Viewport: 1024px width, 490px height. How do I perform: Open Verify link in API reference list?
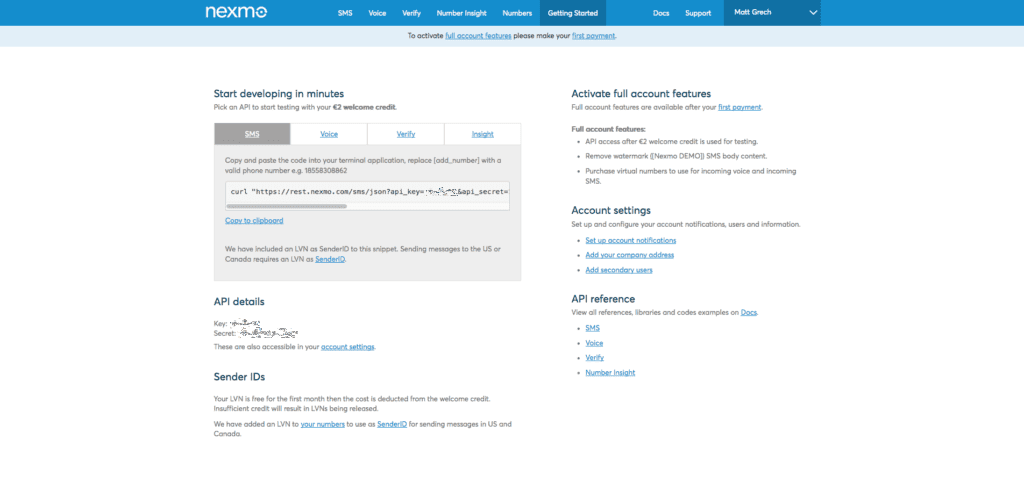594,357
